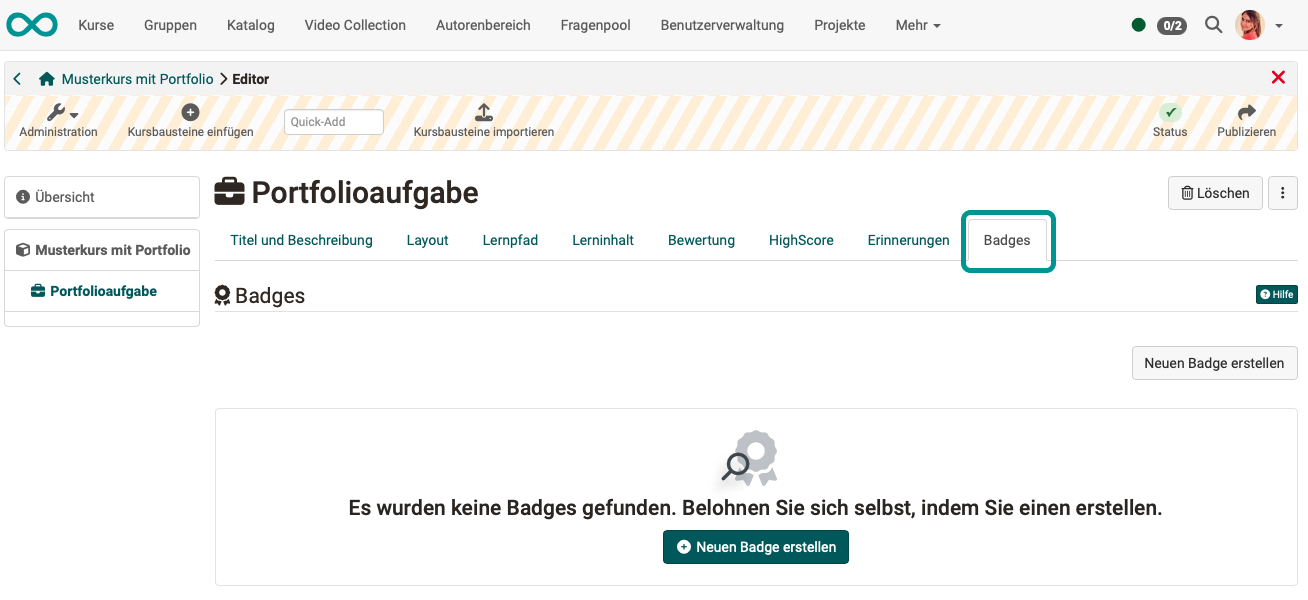
Task: Click the Publizieren share icon
Action: click(x=1246, y=112)
